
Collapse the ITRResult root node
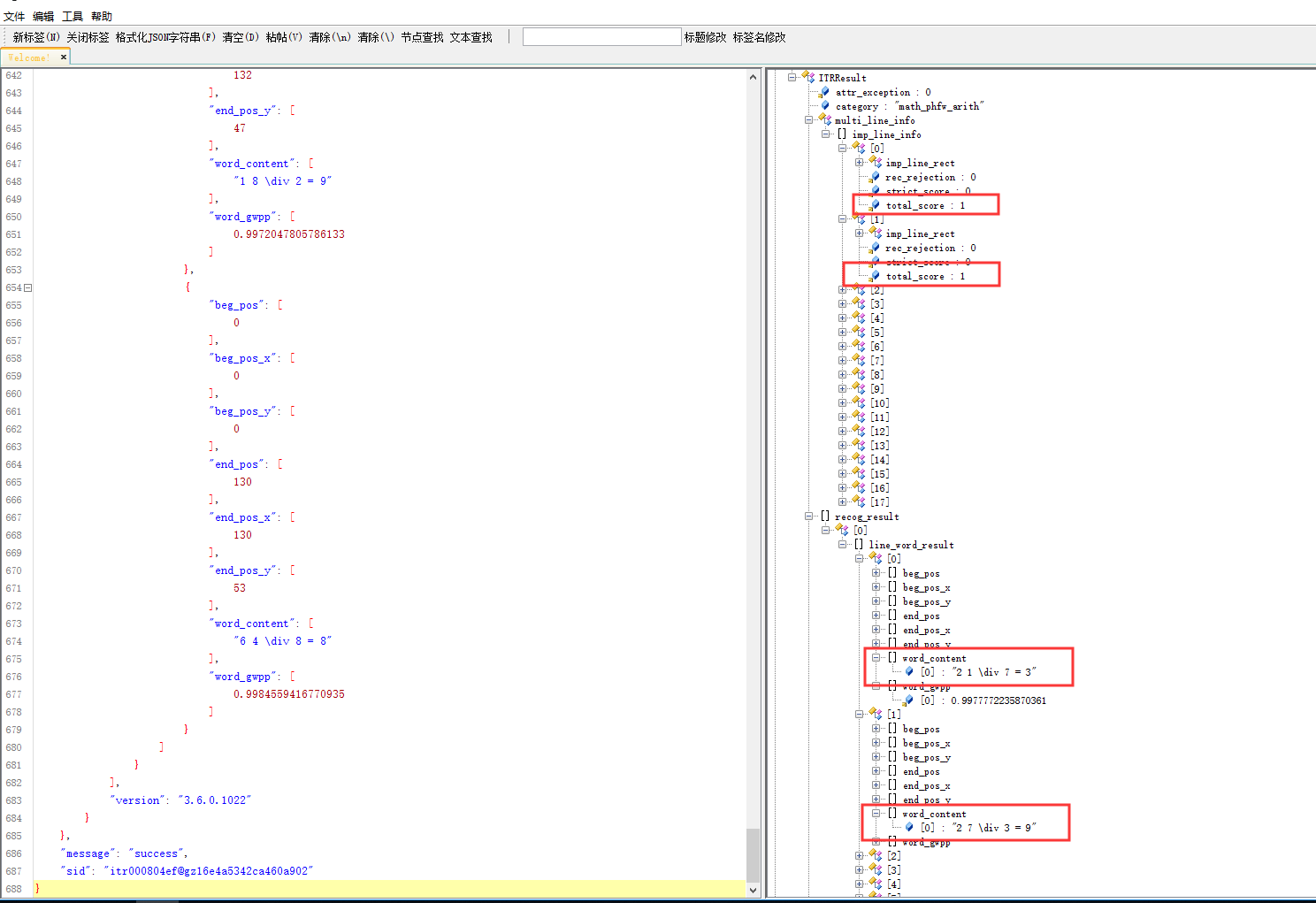point(792,78)
